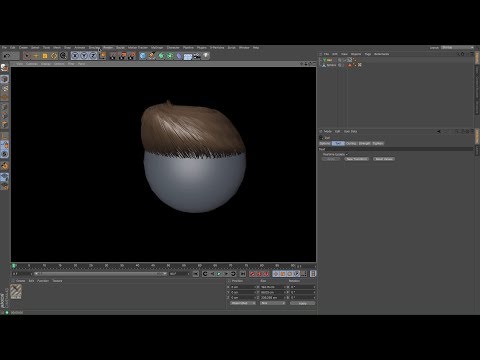Screen dimensions: 480x360
Task: Toggle visibility dots for the Hair object
Action: 340,60
